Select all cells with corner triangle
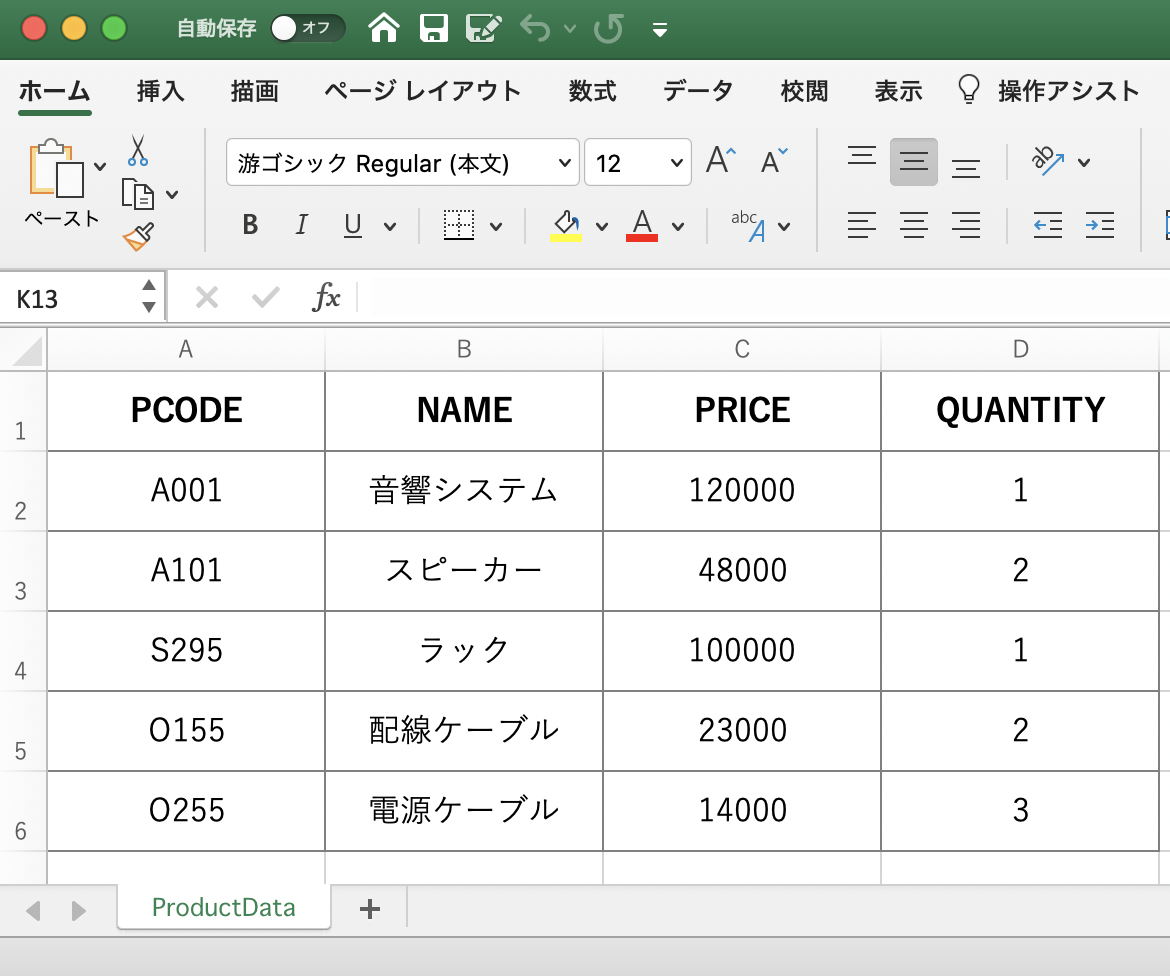Viewport: 1170px width, 976px height. pos(27,349)
